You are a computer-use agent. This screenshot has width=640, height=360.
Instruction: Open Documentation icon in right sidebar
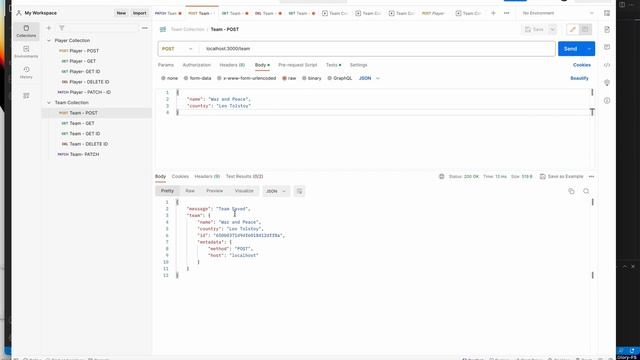(607, 29)
